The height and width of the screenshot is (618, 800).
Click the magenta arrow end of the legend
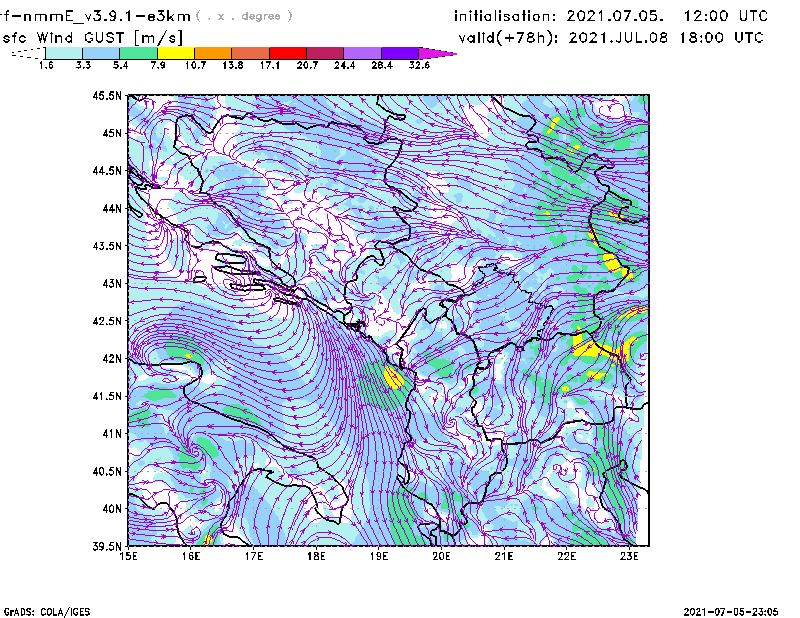[437, 53]
